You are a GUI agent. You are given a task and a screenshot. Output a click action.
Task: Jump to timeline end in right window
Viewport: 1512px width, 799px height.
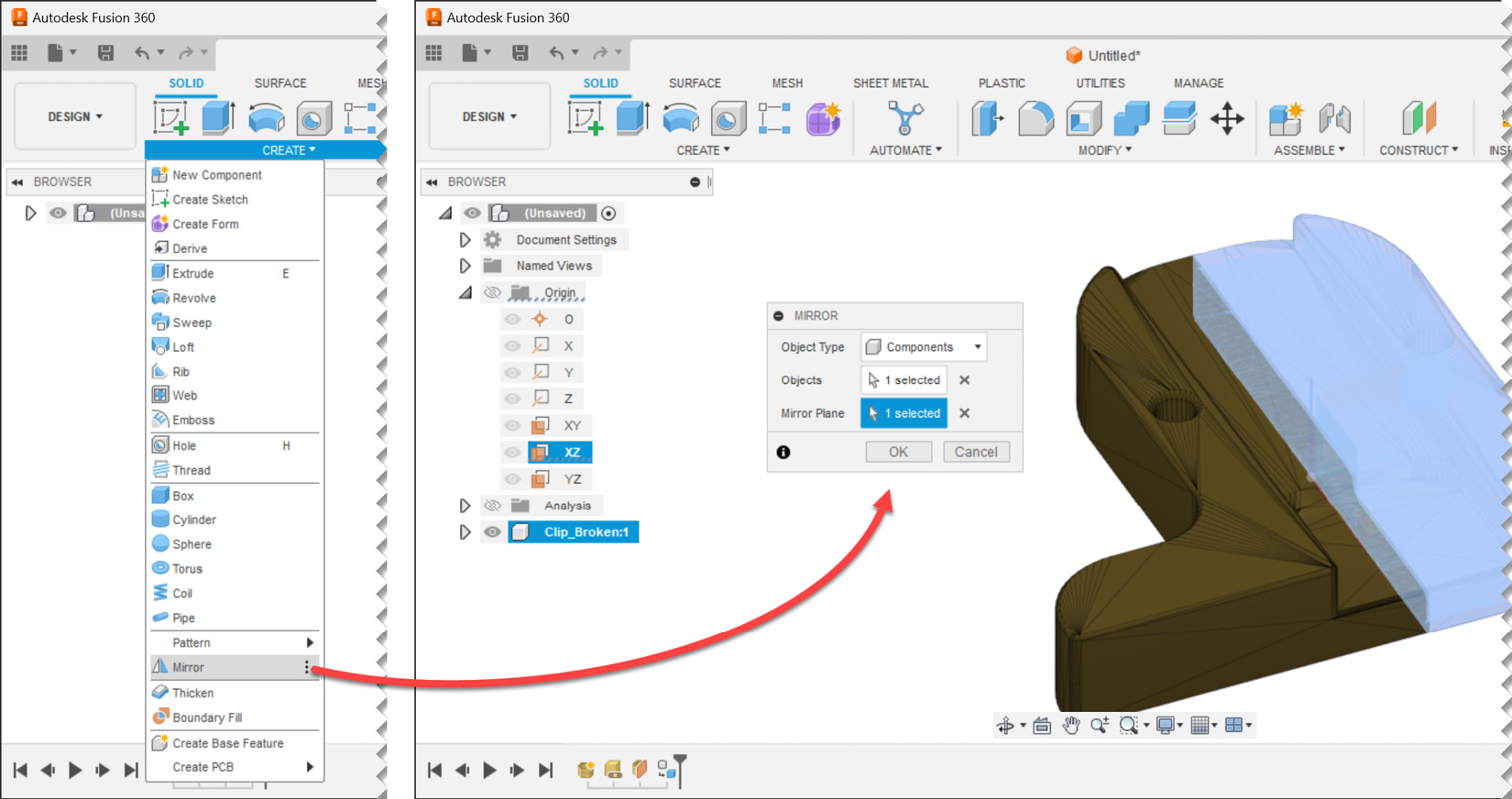[x=545, y=770]
